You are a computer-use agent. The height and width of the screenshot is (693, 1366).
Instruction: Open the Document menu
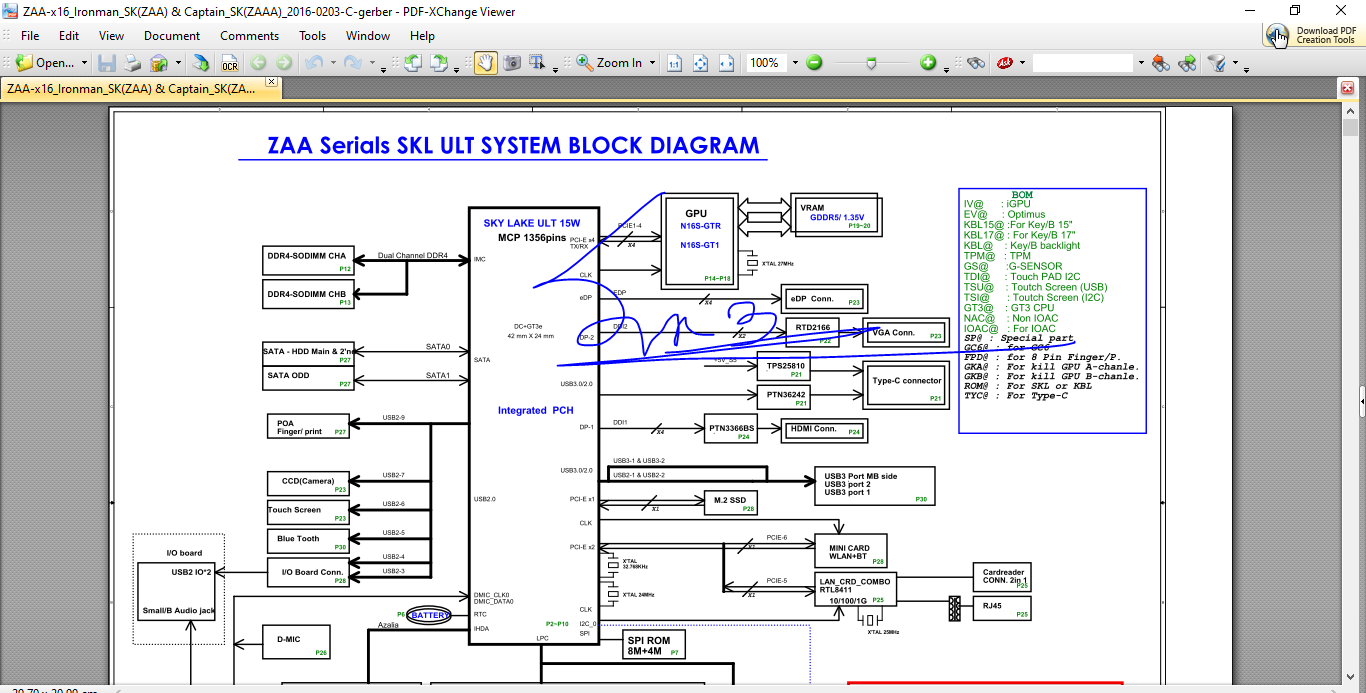[172, 35]
